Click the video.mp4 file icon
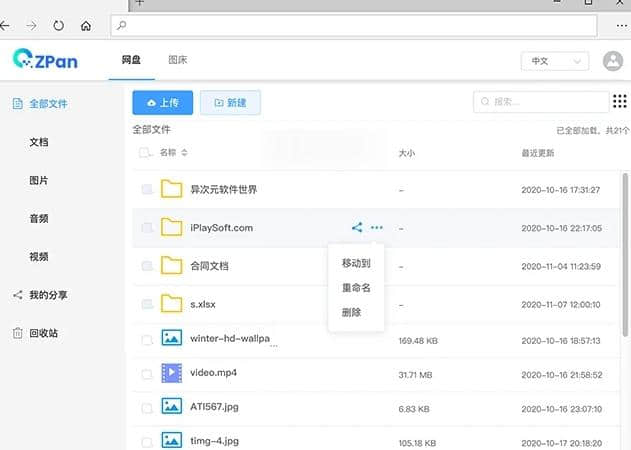The image size is (631, 450). [x=172, y=373]
